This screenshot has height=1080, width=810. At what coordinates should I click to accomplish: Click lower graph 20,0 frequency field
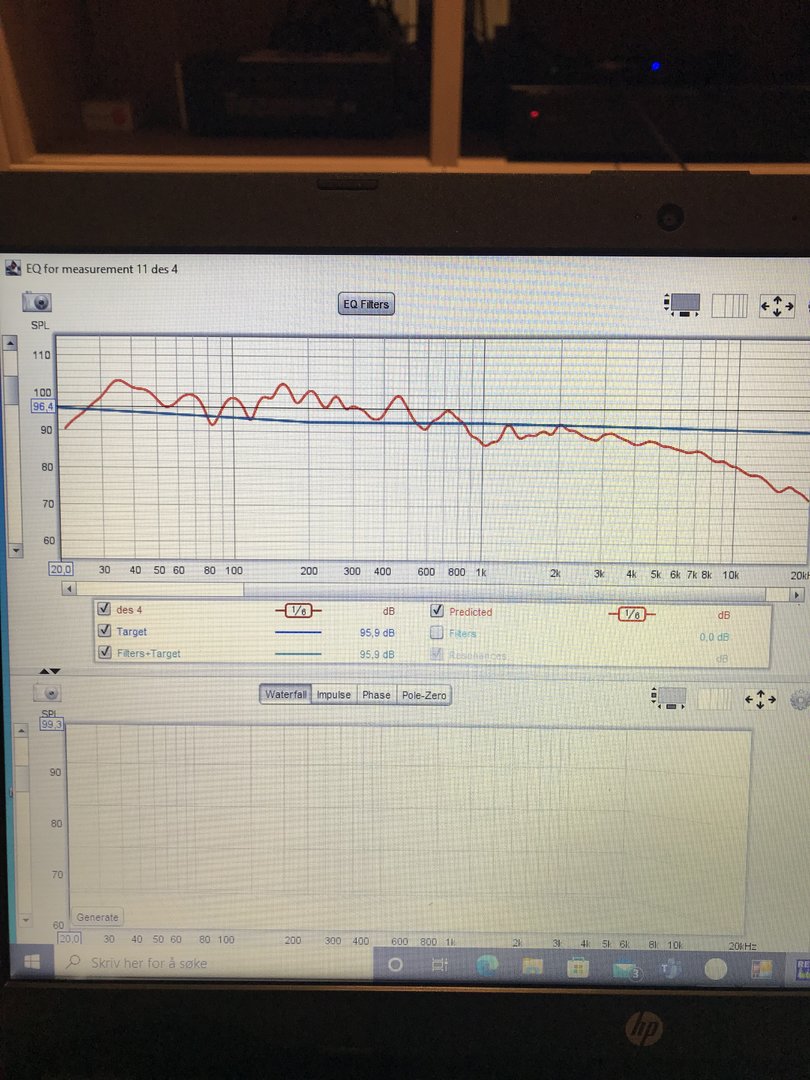point(69,938)
